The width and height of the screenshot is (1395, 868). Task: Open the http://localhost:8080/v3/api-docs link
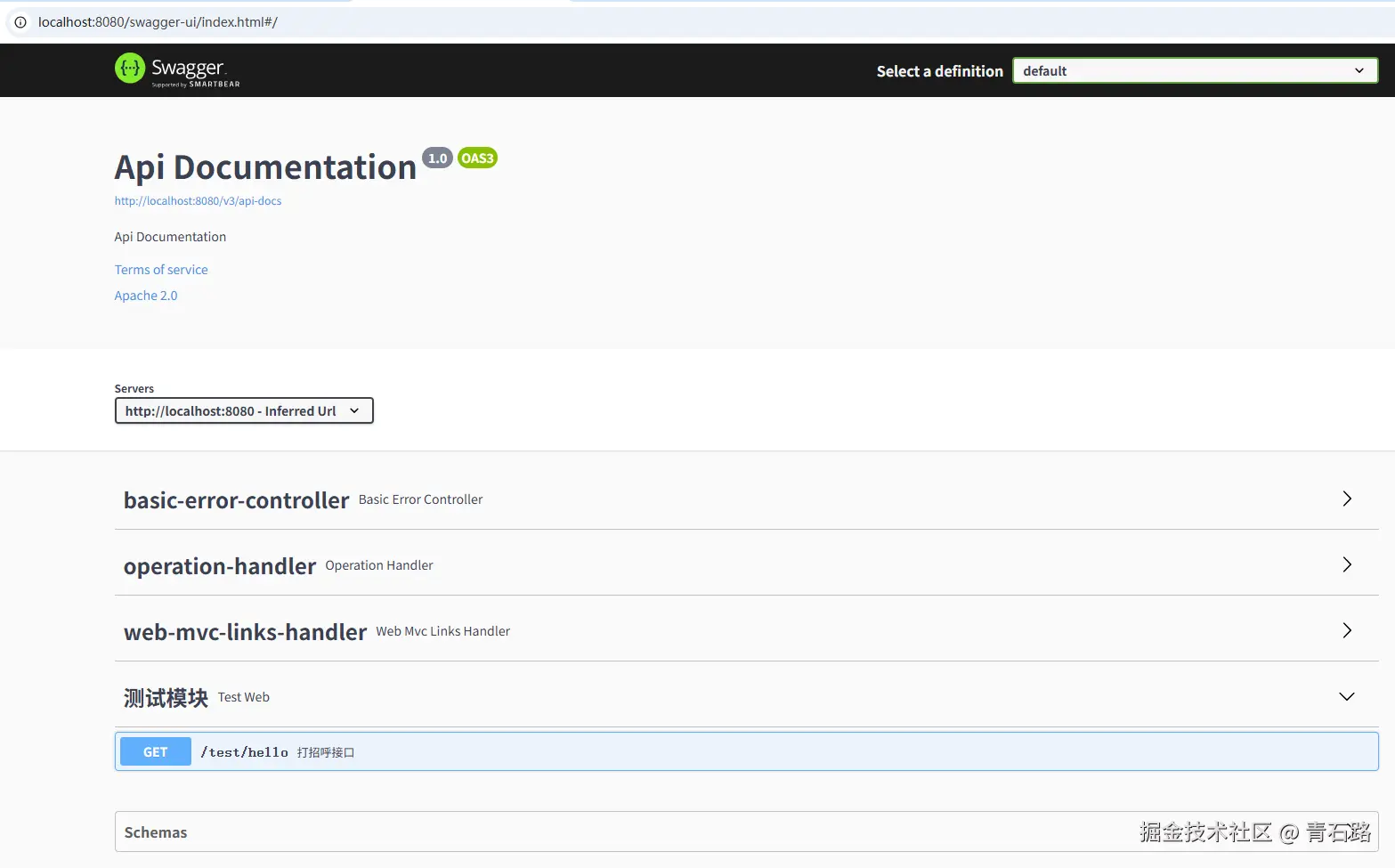pyautogui.click(x=198, y=200)
